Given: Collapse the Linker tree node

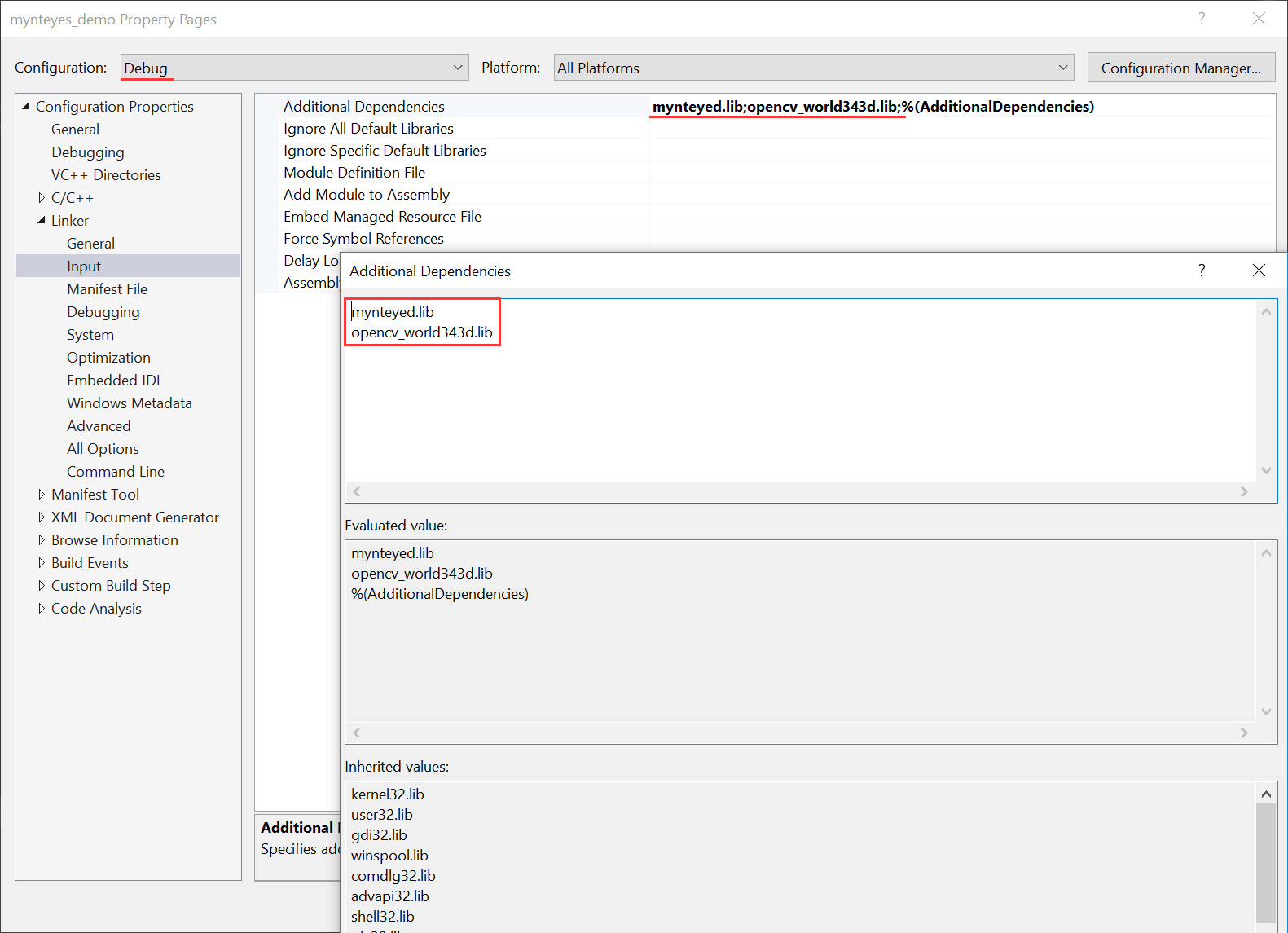Looking at the screenshot, I should 42,221.
